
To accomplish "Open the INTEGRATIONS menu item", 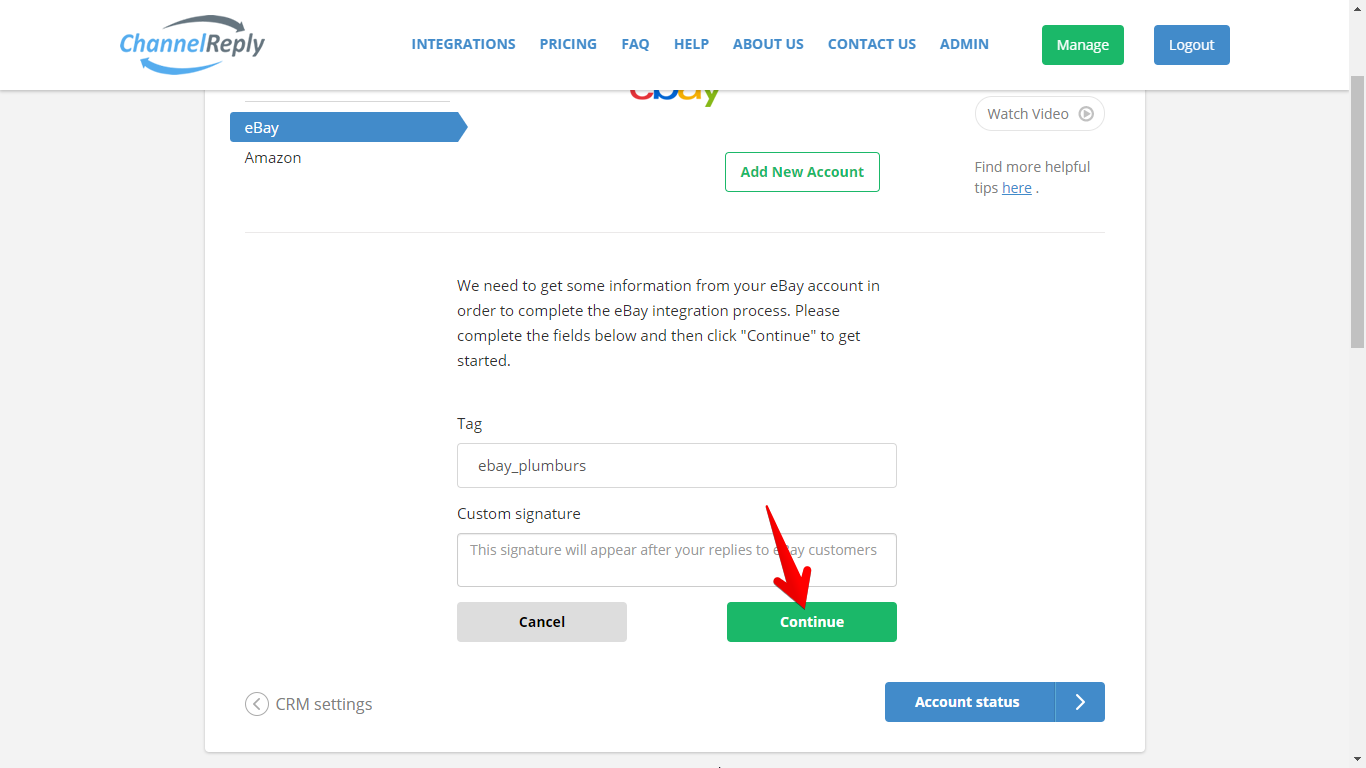I will [x=464, y=44].
